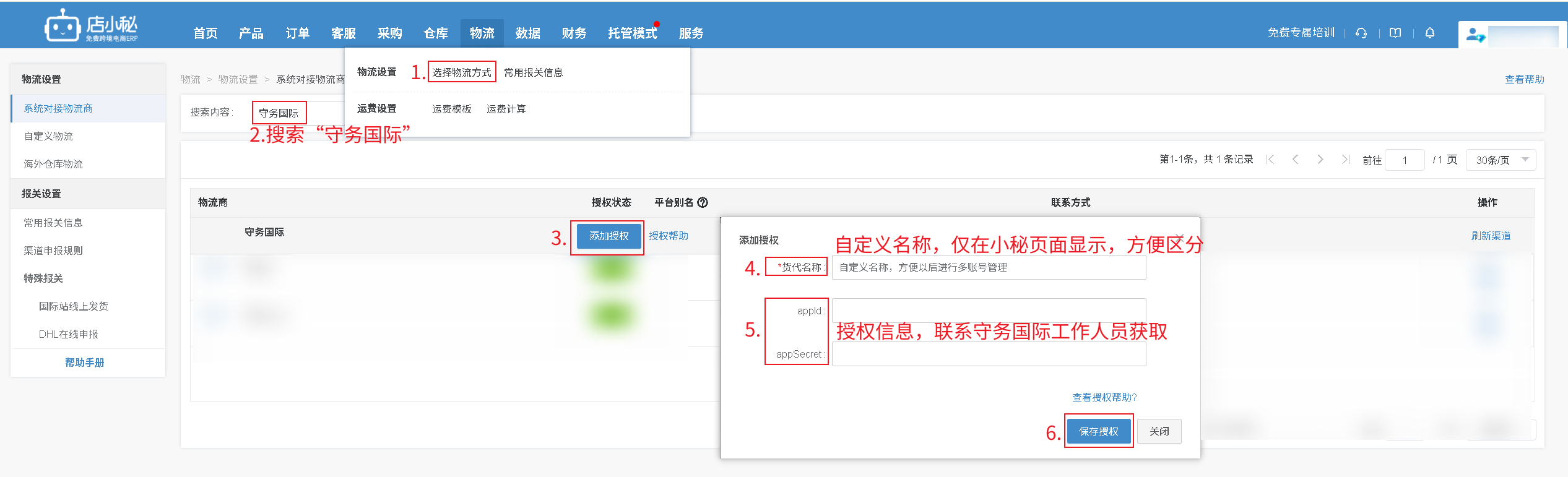1568x477 pixels.
Task: Open the help manual book icon
Action: point(1395,33)
